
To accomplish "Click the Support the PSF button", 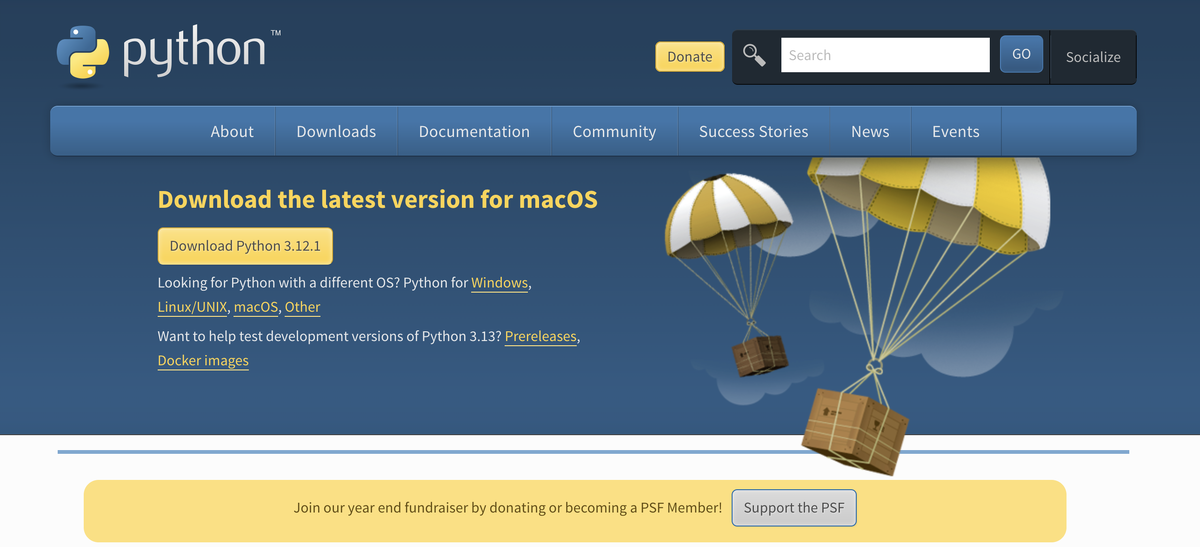I will pyautogui.click(x=794, y=508).
